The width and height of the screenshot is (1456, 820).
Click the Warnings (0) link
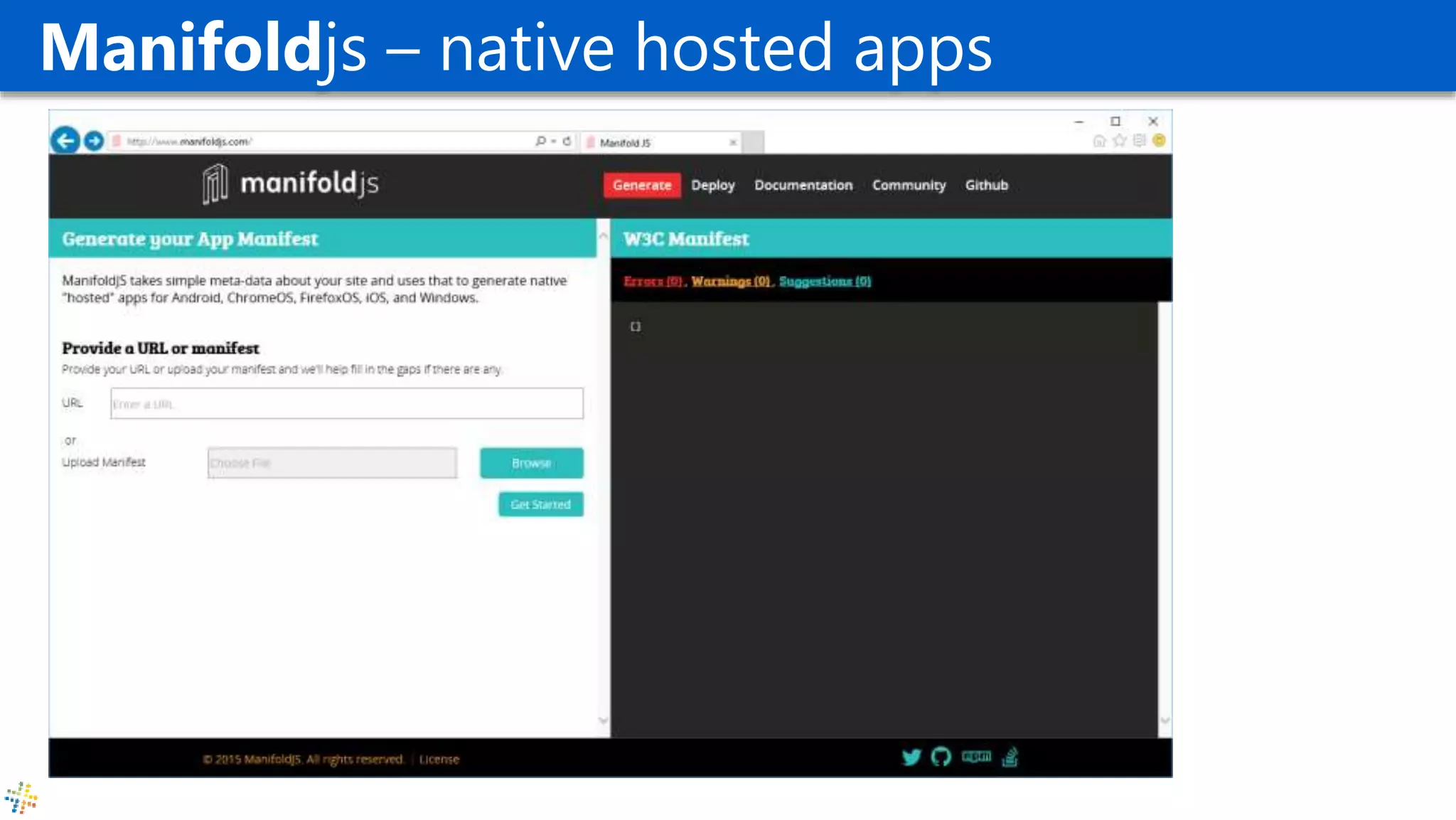pyautogui.click(x=731, y=282)
